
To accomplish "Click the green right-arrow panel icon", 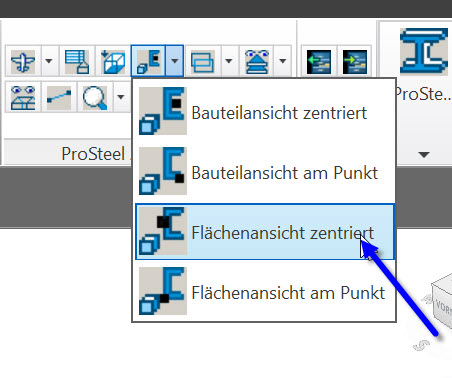I will (x=355, y=62).
